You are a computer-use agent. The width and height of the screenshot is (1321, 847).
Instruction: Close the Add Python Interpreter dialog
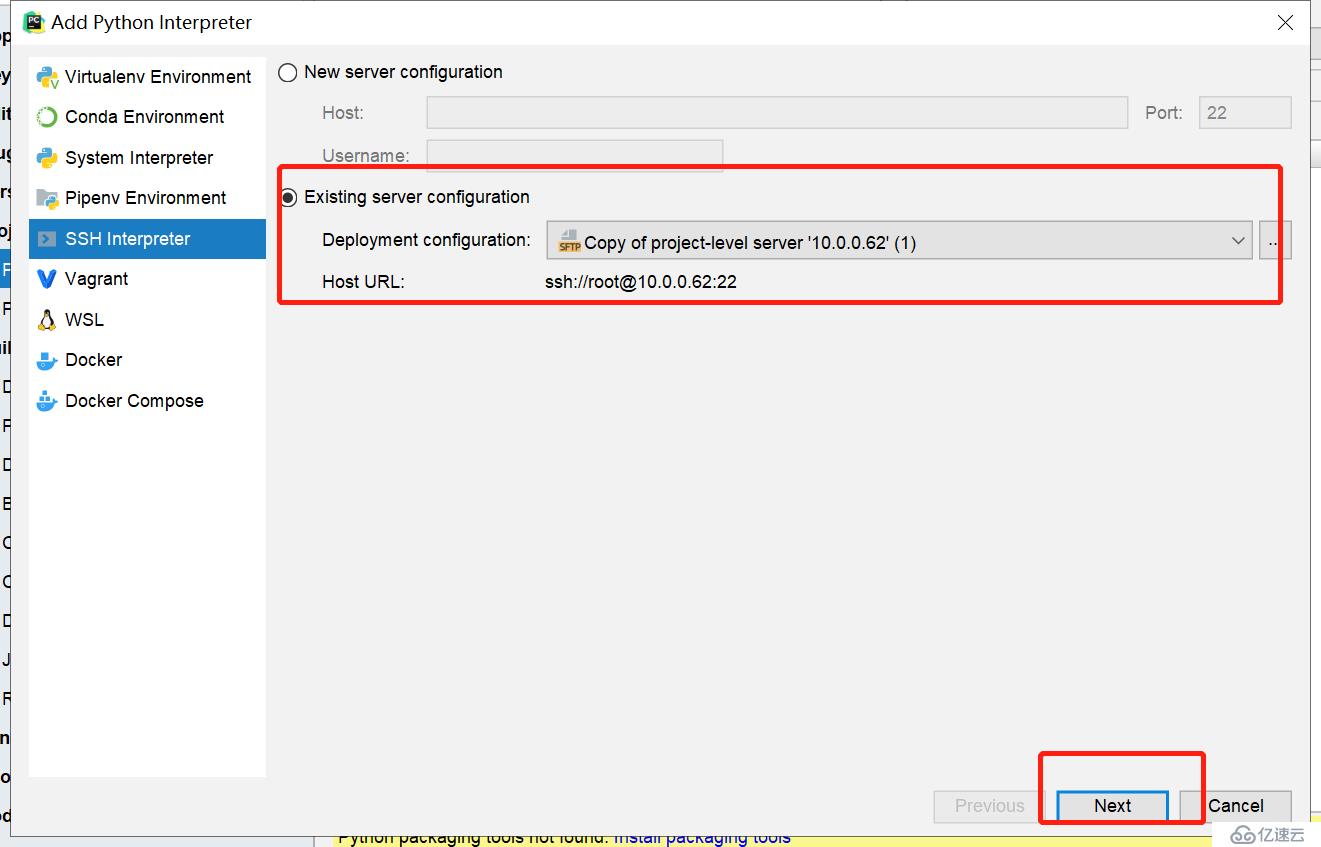coord(1285,22)
